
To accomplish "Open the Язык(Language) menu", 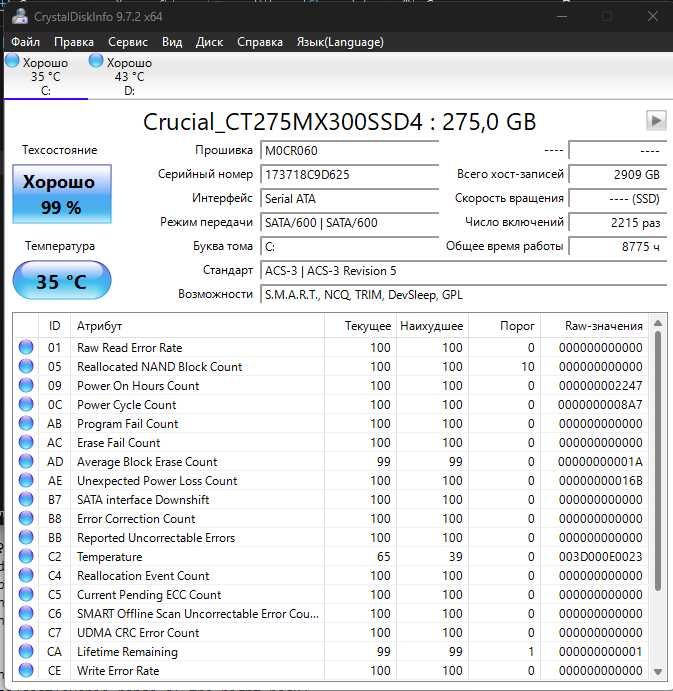I will [x=340, y=42].
